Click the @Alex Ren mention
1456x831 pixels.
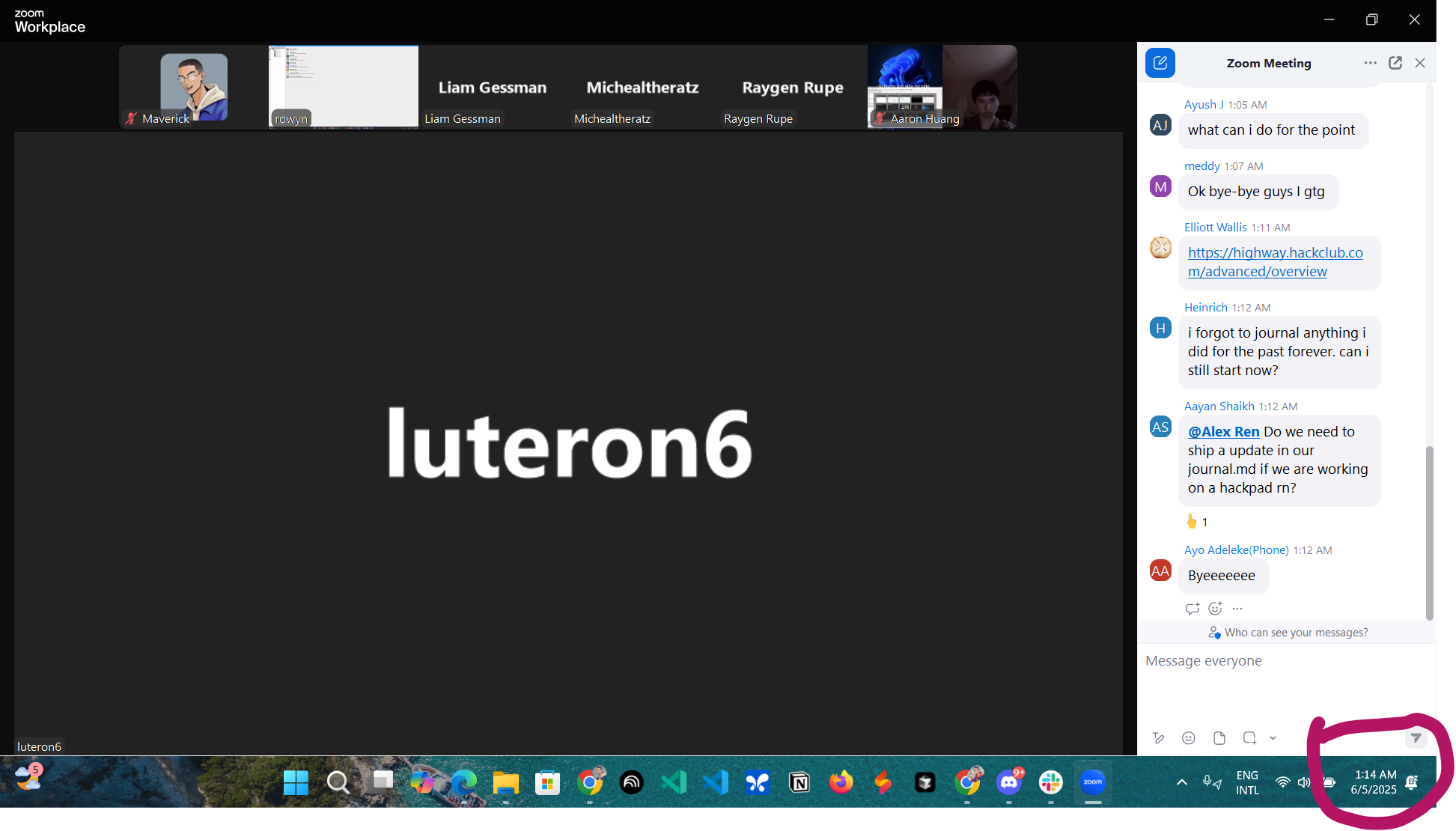click(1223, 431)
